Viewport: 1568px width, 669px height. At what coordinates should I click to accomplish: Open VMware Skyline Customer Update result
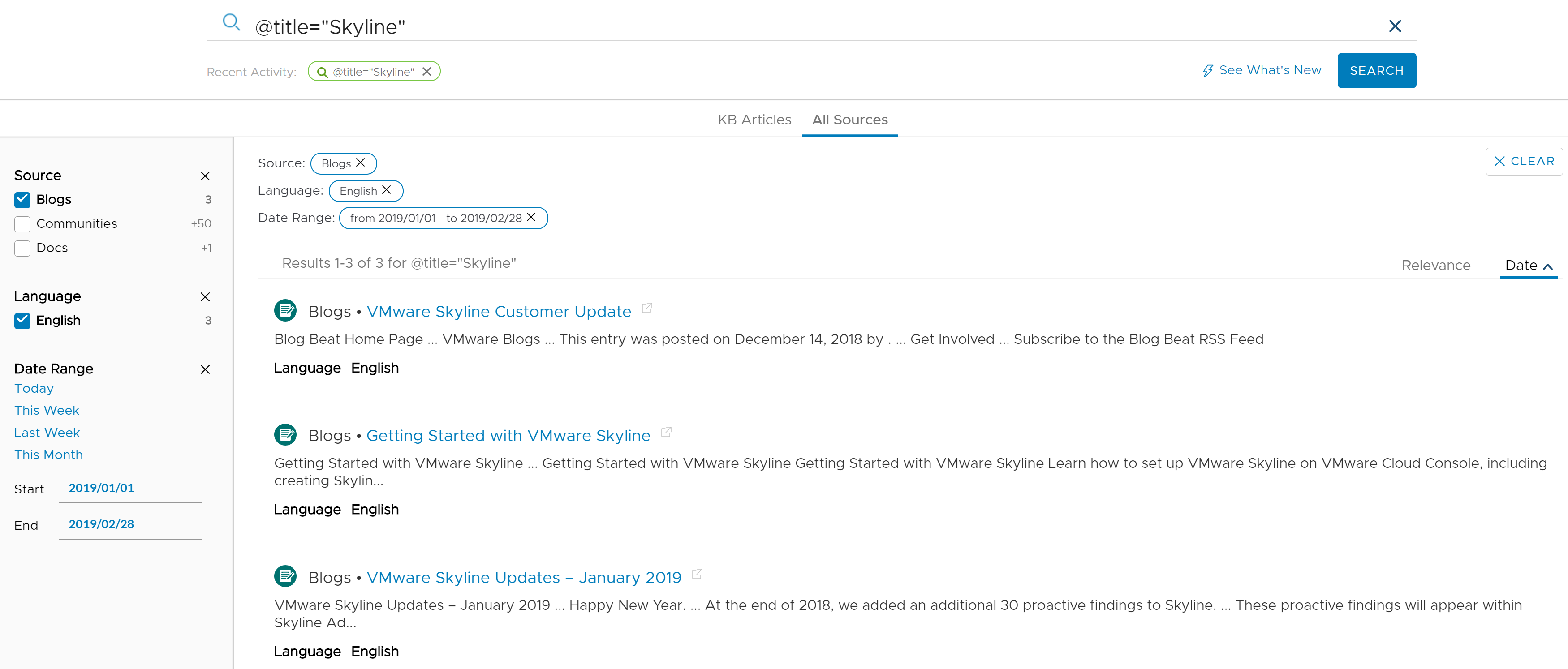click(x=499, y=311)
